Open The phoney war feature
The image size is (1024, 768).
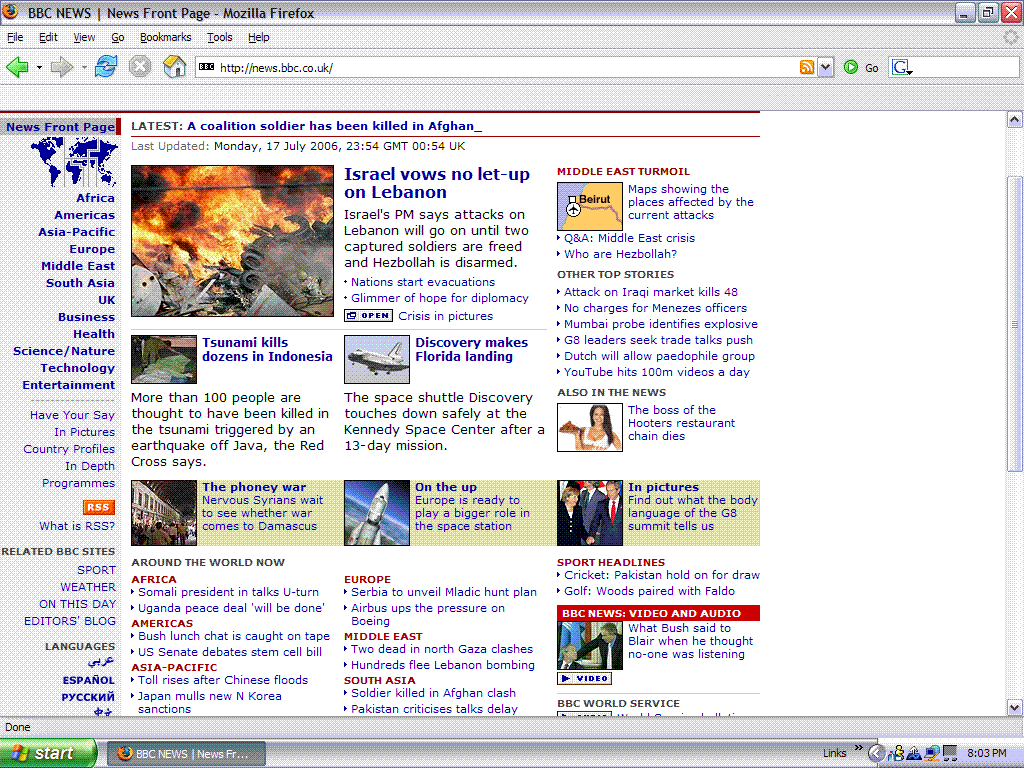coord(254,487)
